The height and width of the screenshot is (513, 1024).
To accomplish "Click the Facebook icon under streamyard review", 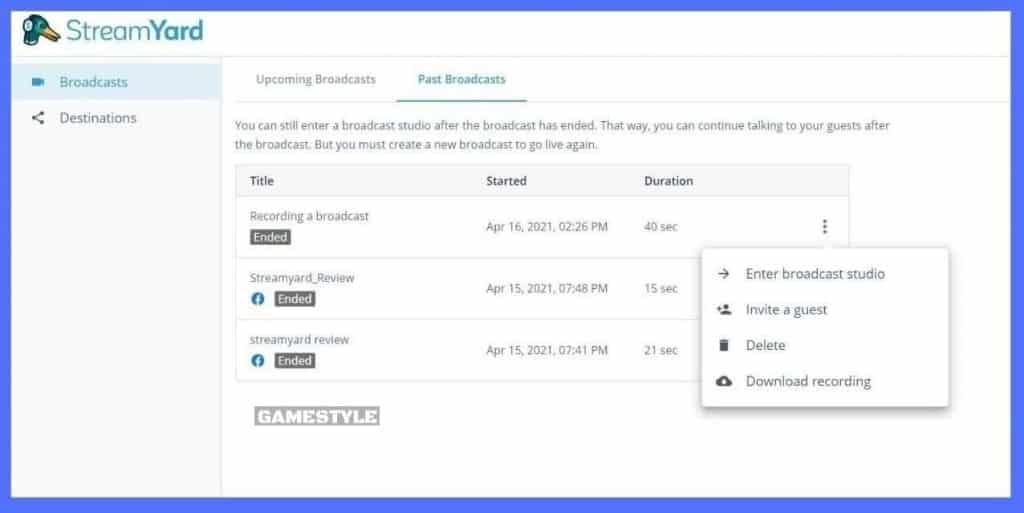I will (258, 360).
